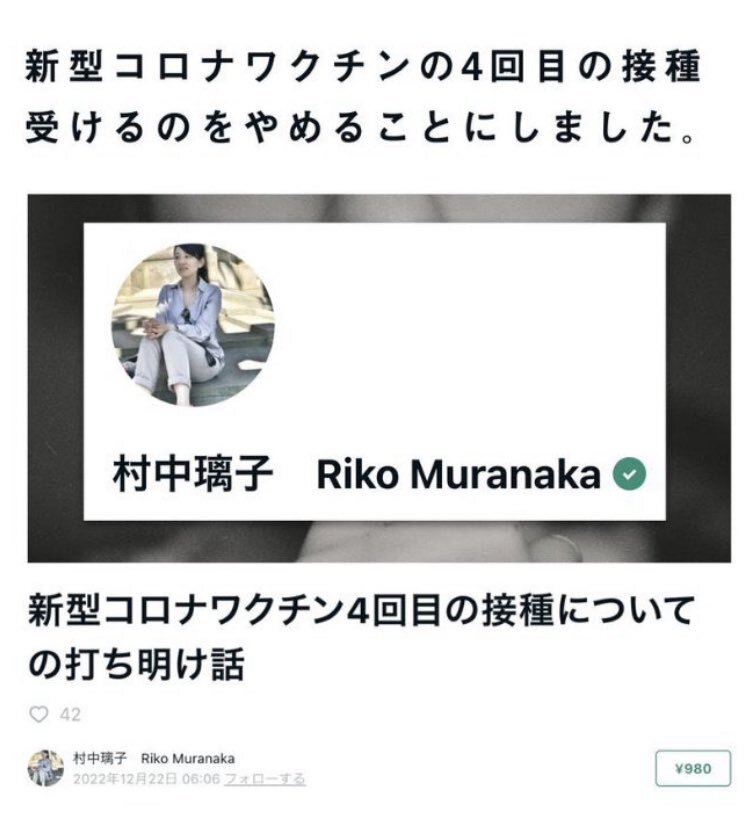Click small Riko Muranaka text beside the avatar
Screen dimensions: 750x826
click(188, 759)
